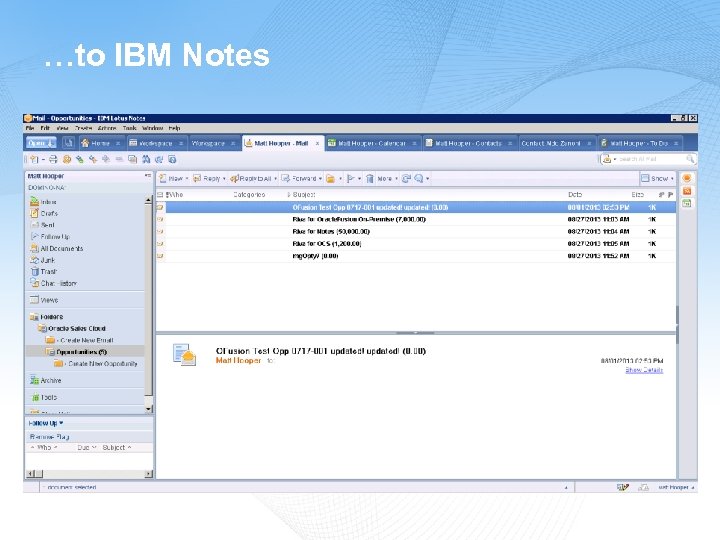Click Follow Up panel horizontal scrollbar

(x=90, y=473)
